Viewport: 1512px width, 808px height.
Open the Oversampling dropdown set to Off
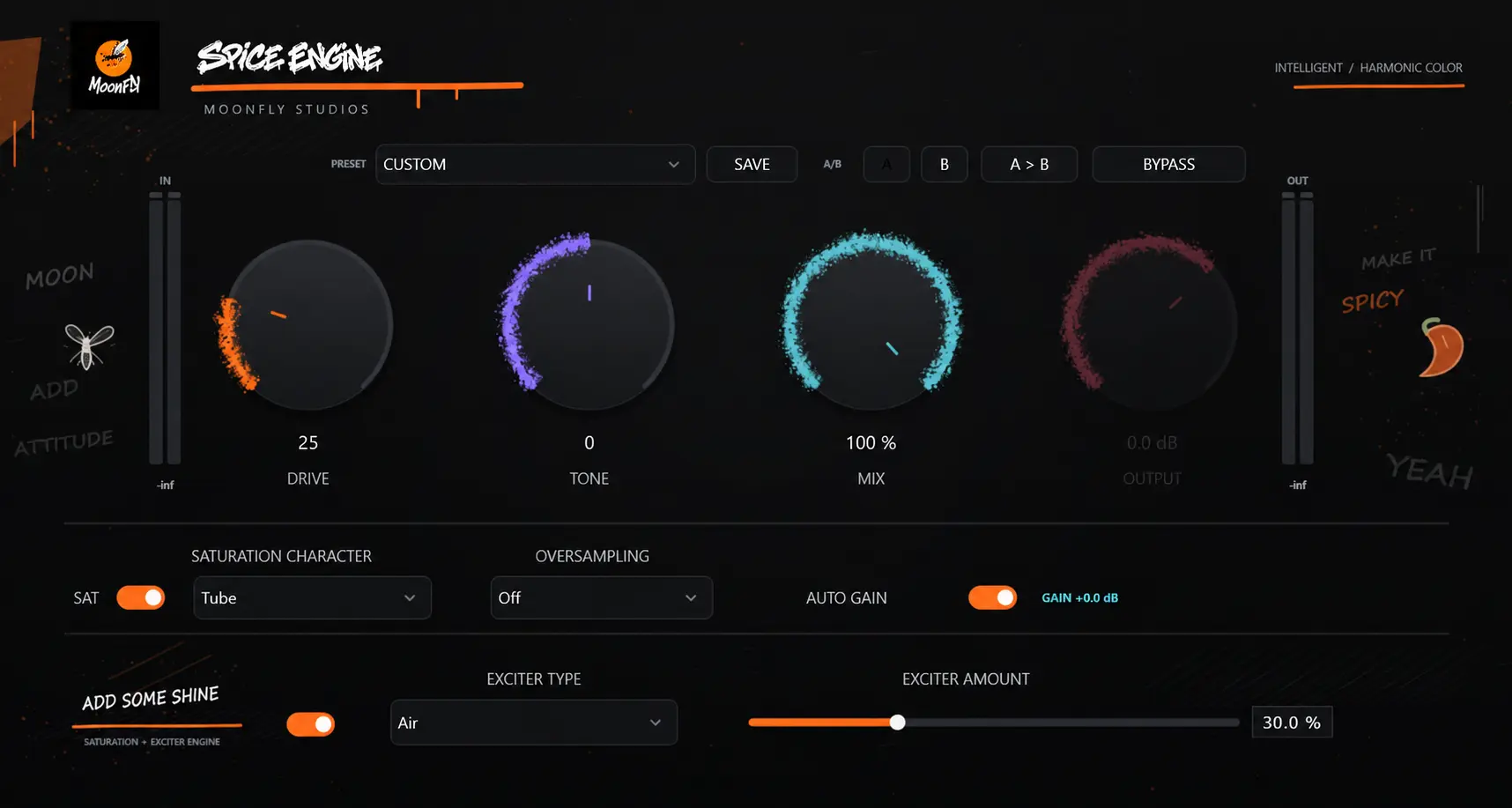click(x=601, y=597)
